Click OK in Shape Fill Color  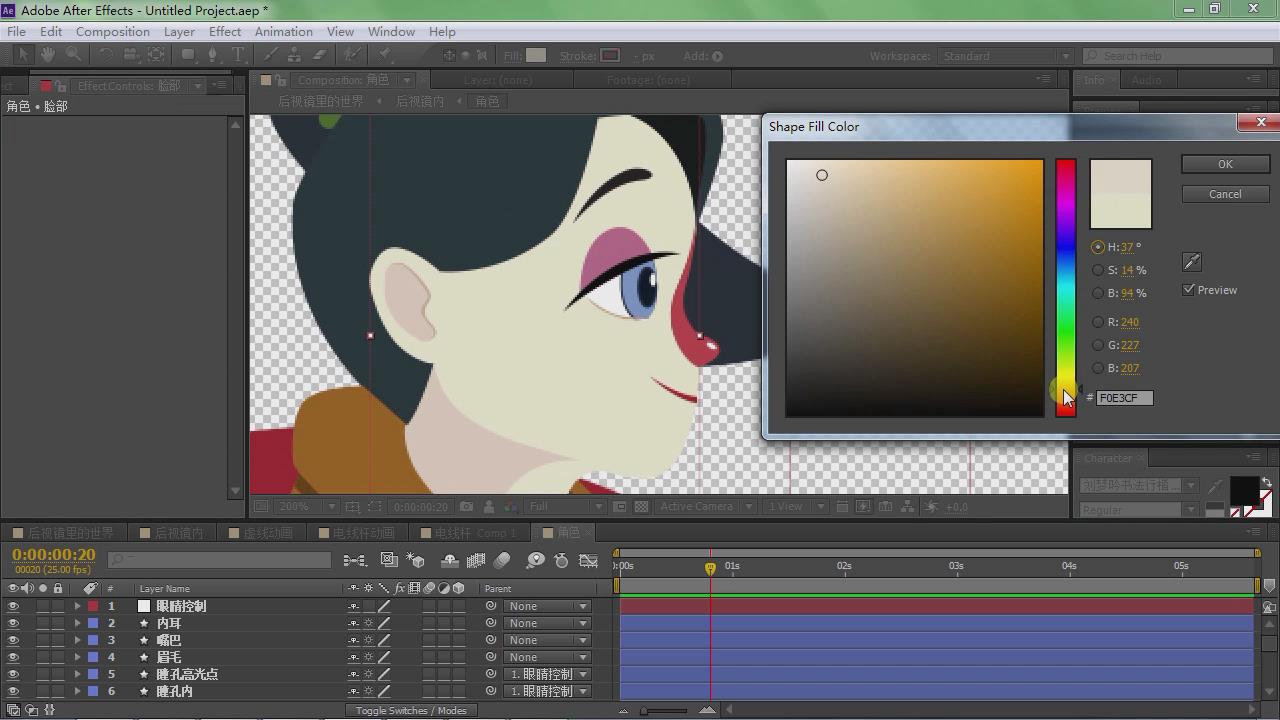tap(1225, 164)
